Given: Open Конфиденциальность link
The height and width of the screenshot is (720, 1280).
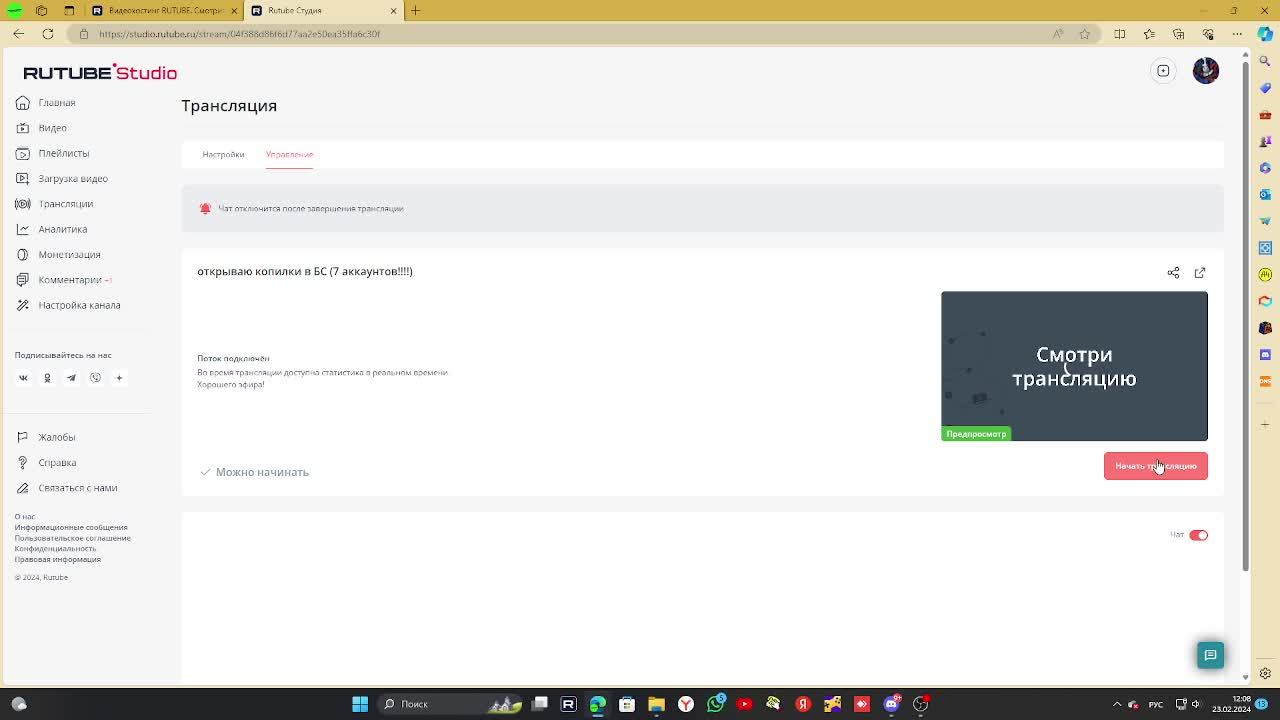Looking at the screenshot, I should 55,549.
